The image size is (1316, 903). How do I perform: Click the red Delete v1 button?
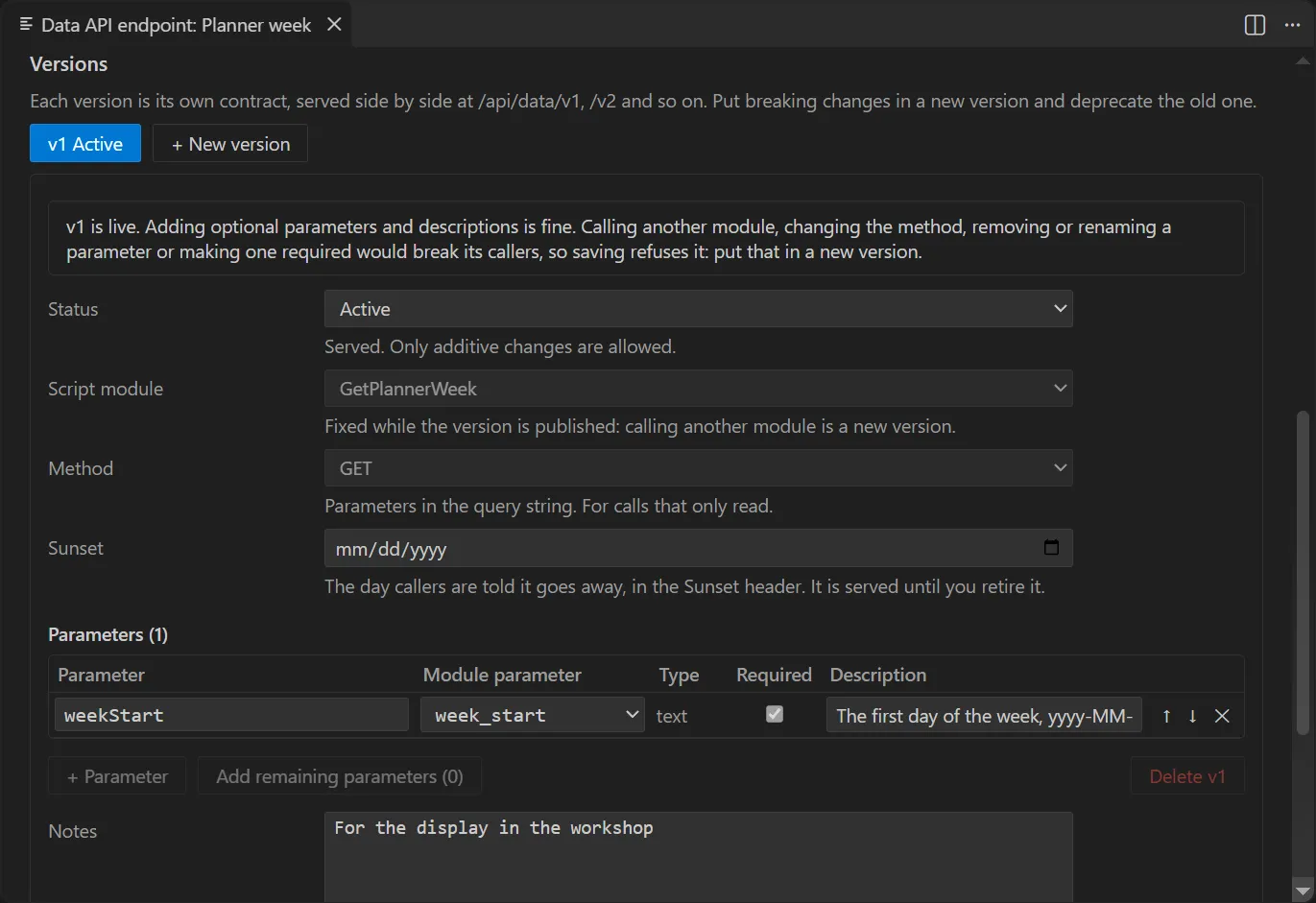(1187, 775)
